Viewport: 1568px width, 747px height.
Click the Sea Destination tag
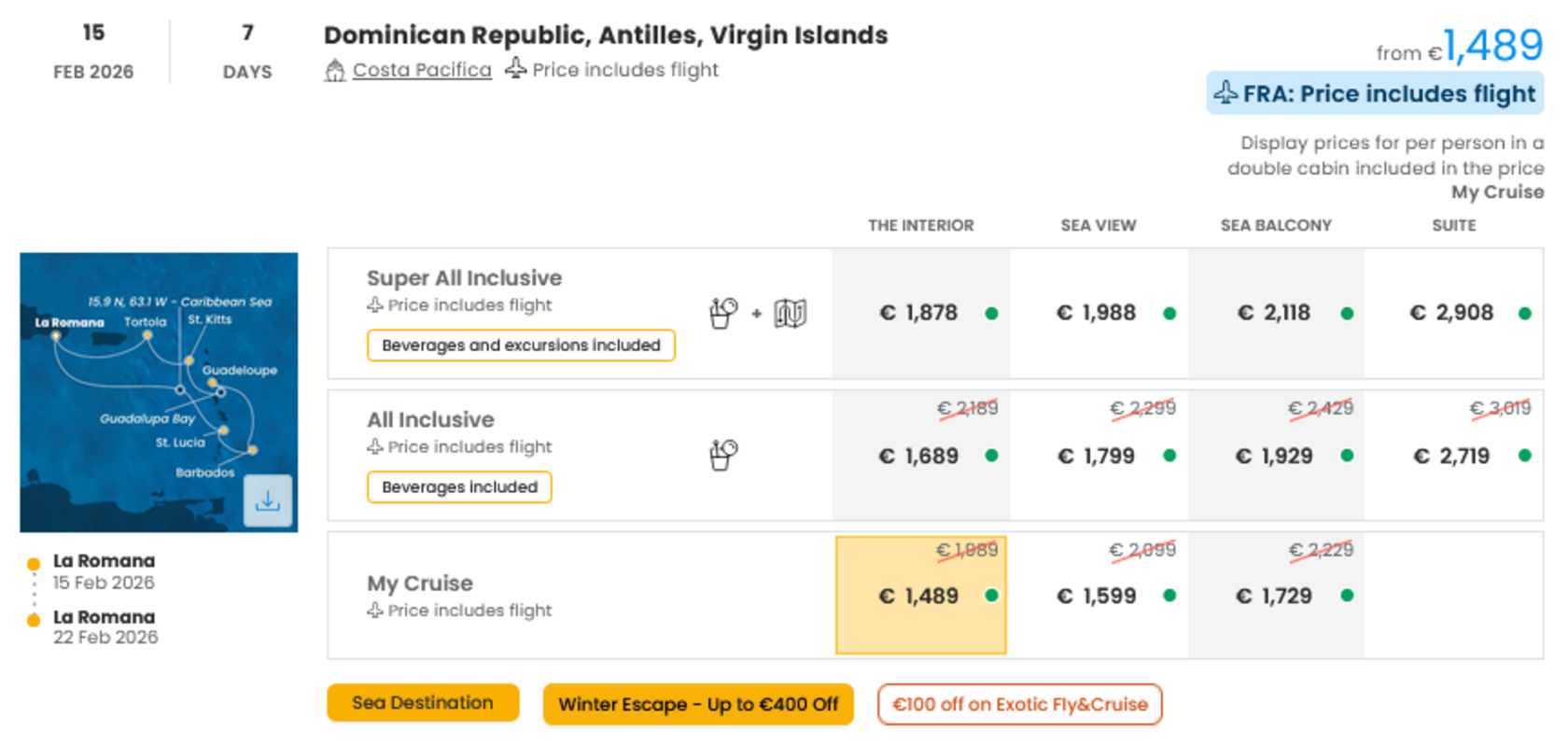(x=423, y=703)
